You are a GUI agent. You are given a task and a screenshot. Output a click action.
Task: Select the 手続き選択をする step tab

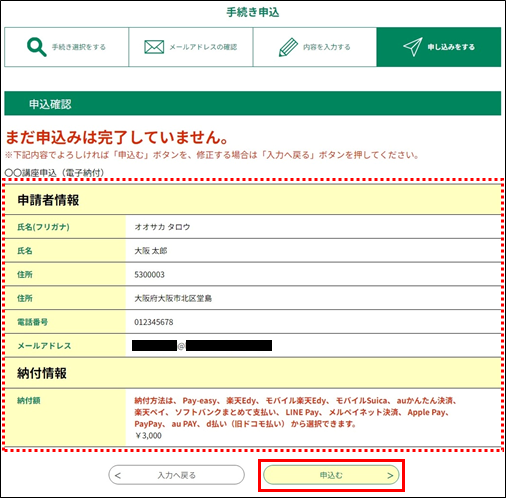[66, 47]
